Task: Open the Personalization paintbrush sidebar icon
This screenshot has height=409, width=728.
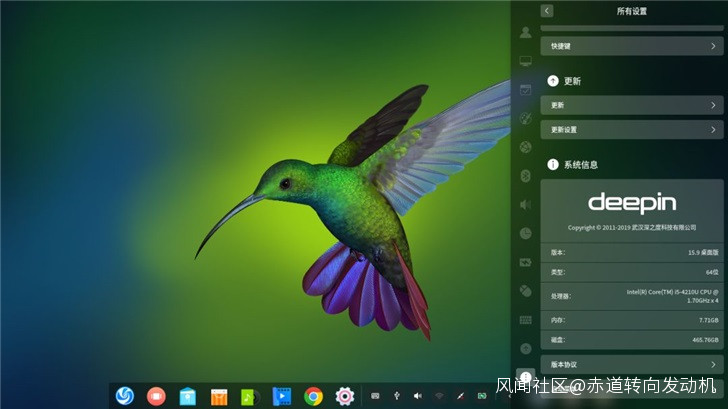Action: (x=526, y=118)
